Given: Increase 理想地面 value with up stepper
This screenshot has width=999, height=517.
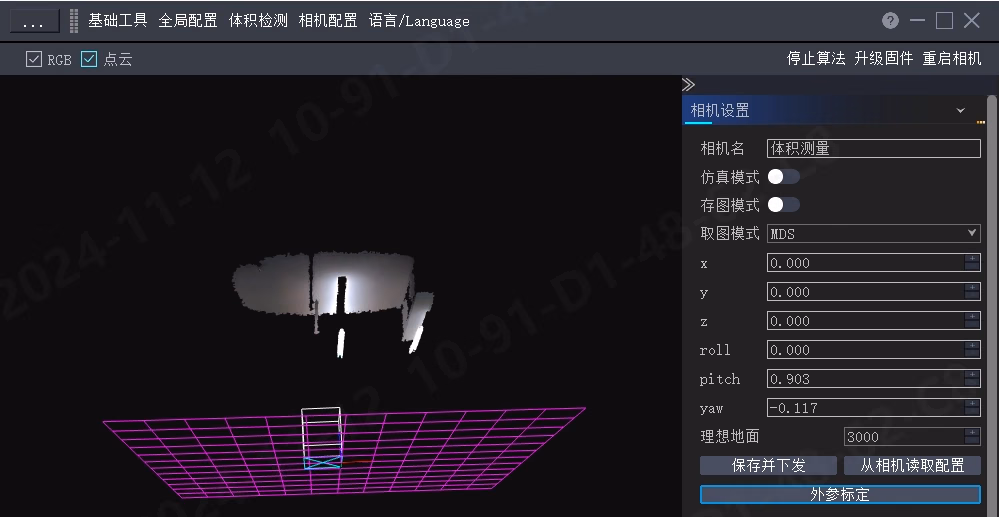Looking at the screenshot, I should point(972,432).
